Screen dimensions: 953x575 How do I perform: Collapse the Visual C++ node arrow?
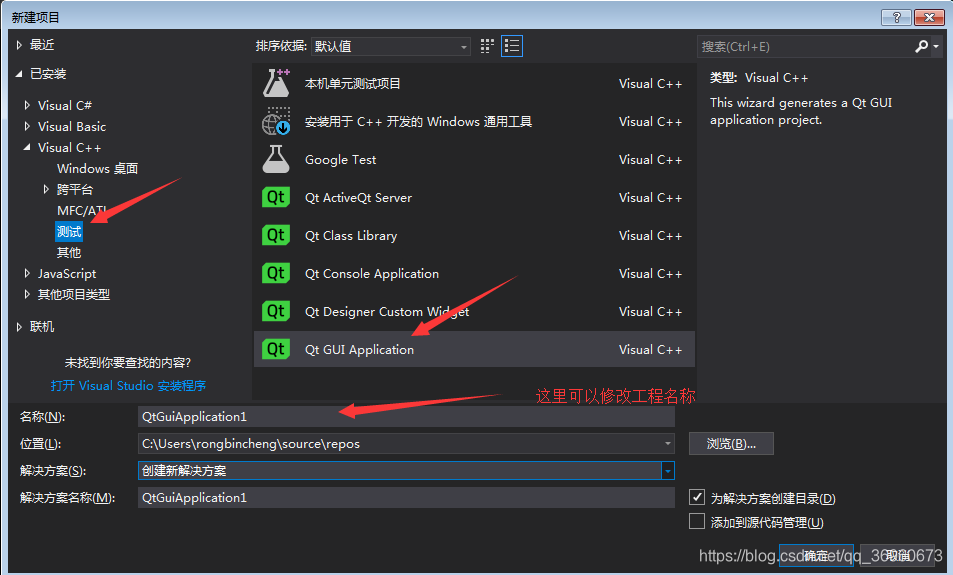tap(27, 147)
